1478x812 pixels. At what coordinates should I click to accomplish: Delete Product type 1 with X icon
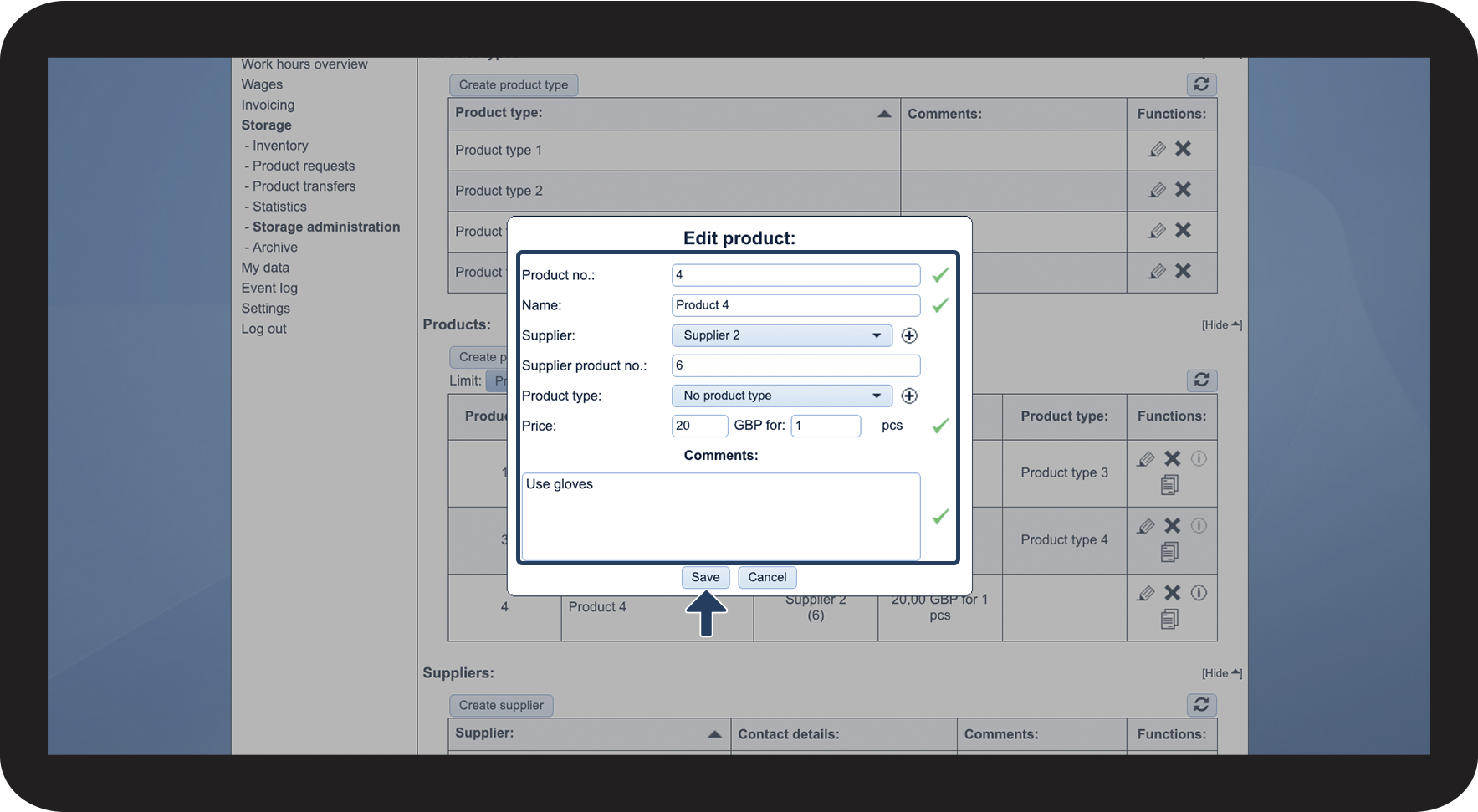pyautogui.click(x=1183, y=149)
